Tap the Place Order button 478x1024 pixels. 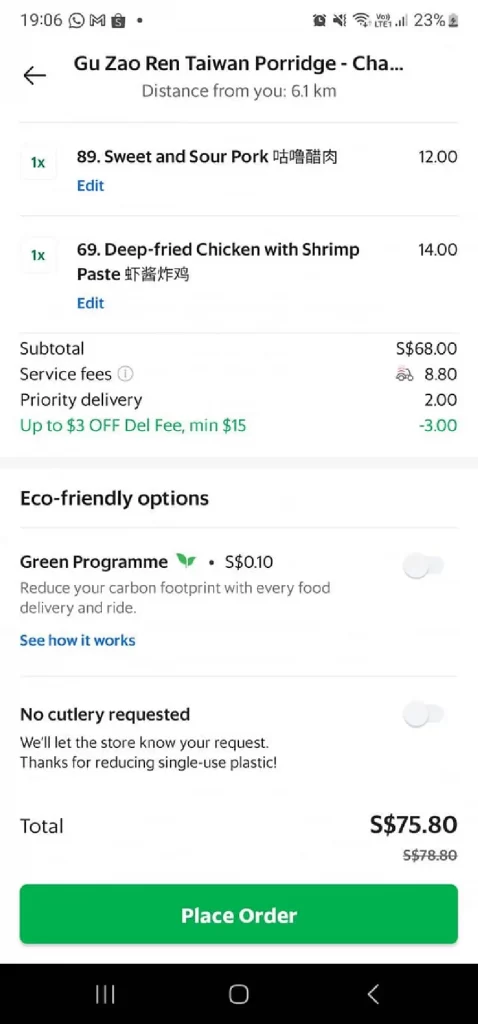(239, 914)
